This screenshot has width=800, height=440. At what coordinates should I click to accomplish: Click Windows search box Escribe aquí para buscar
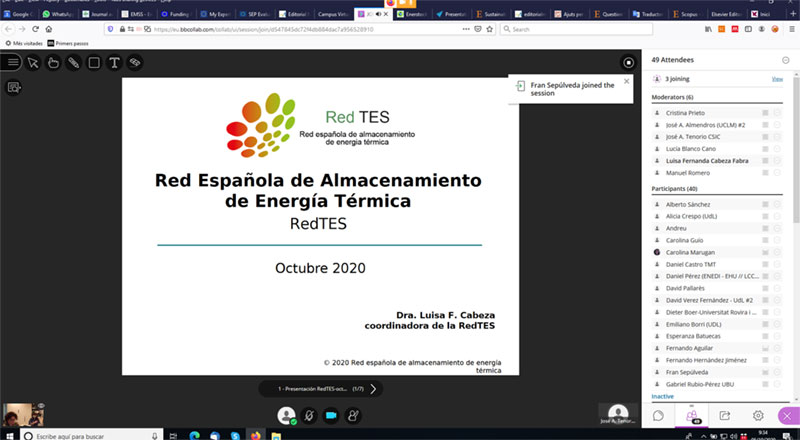[92, 435]
